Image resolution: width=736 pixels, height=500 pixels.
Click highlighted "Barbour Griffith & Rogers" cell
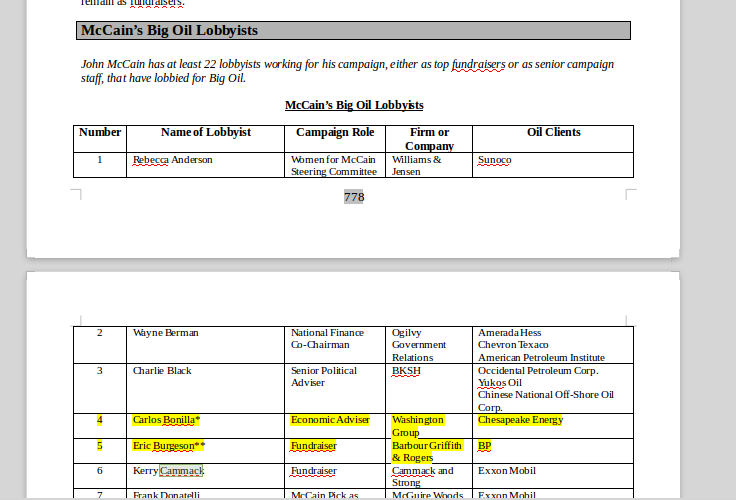(x=427, y=452)
